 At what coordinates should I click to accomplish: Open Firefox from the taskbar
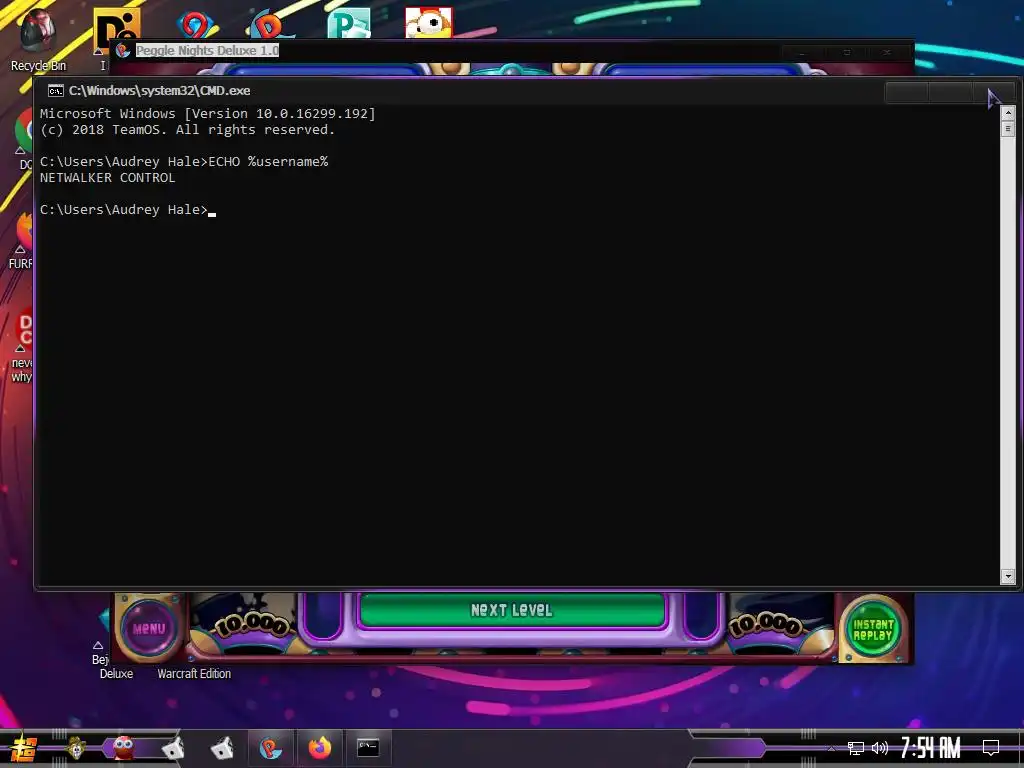click(319, 748)
